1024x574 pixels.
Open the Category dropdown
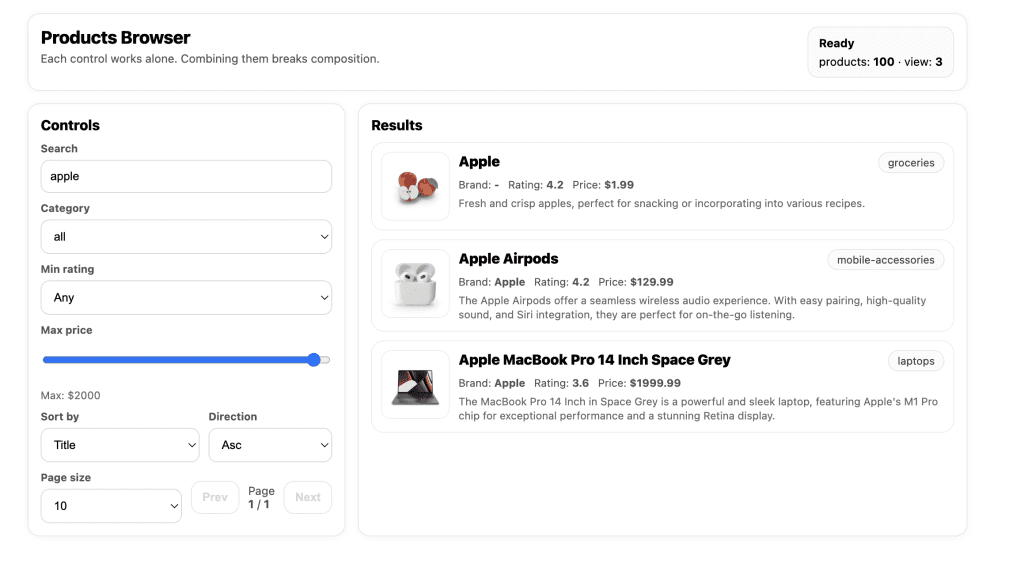186,236
